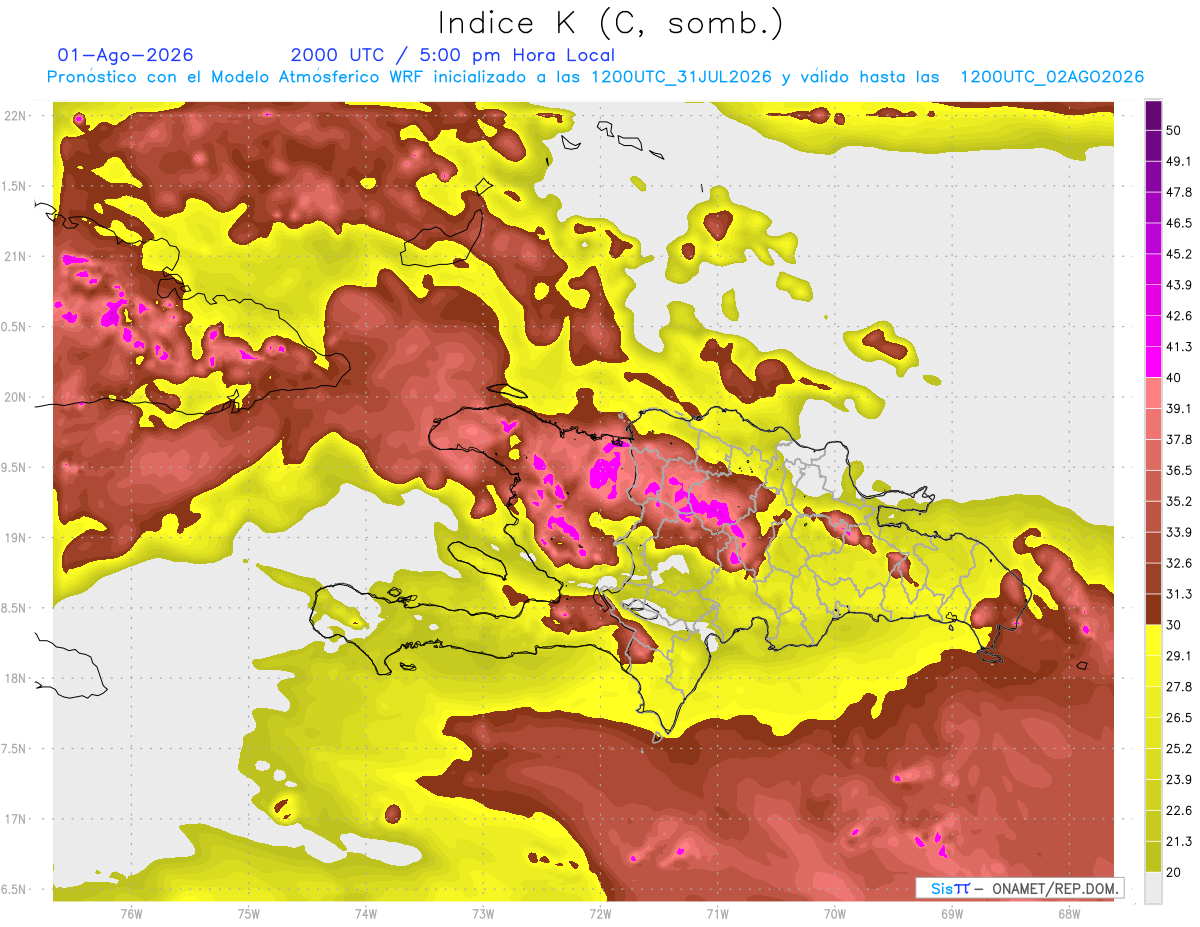Click the '17N' latitude label
Image resolution: width=1200 pixels, height=927 pixels.
coord(17,819)
